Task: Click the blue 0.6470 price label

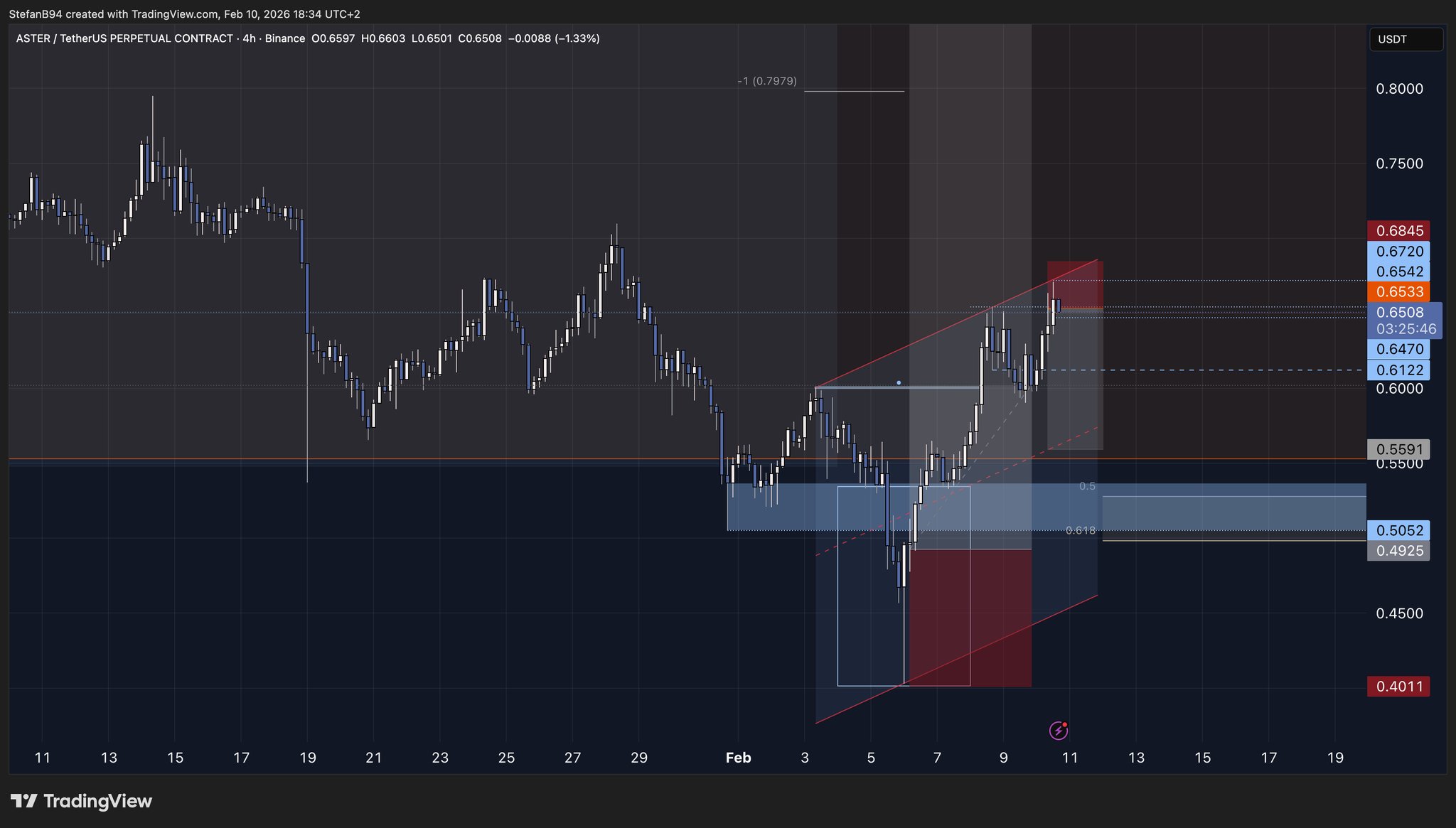Action: [x=1398, y=349]
